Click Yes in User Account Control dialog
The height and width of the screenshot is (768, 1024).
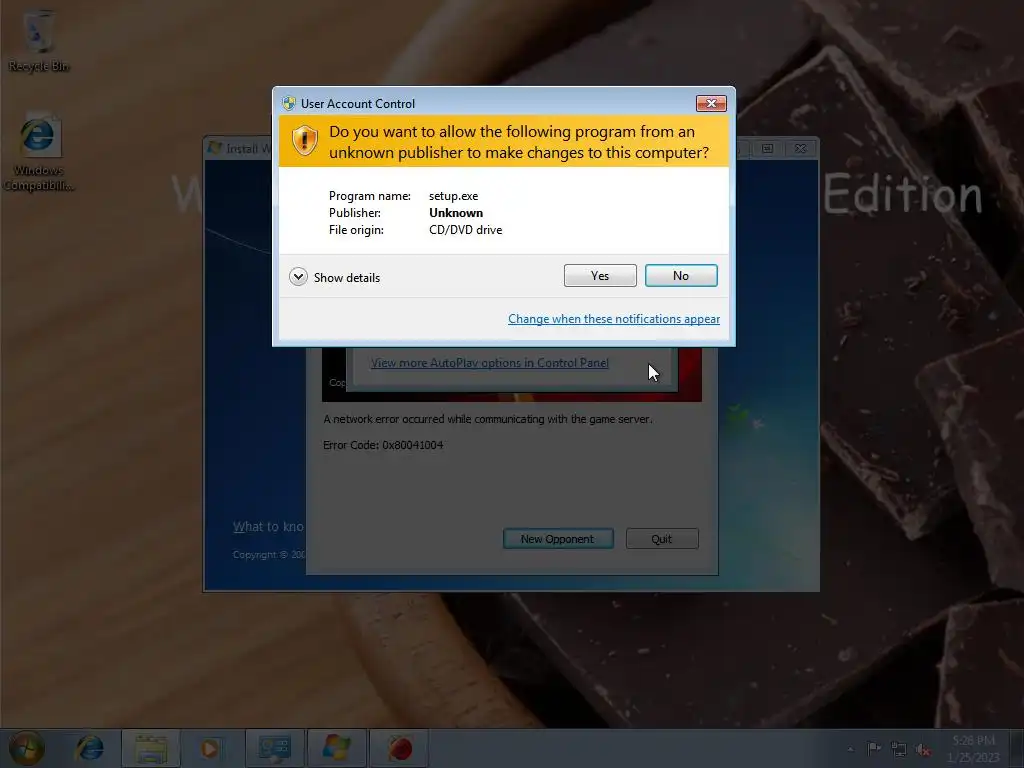pyautogui.click(x=600, y=276)
